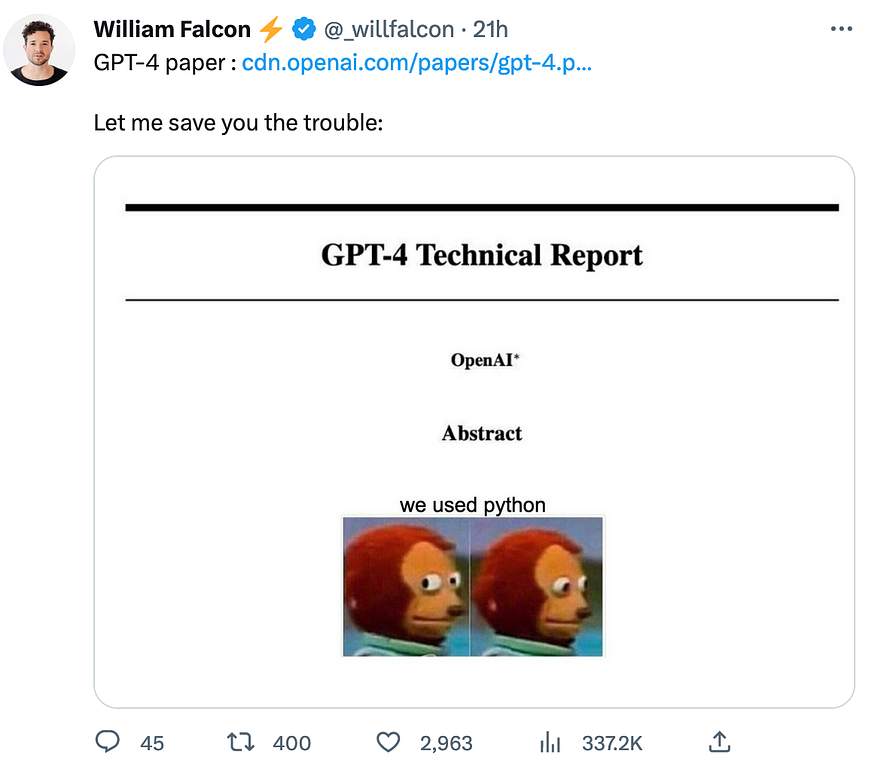The image size is (875, 770).
Task: Open the cdn.openai.com GPT-4 paper link
Action: tap(417, 62)
